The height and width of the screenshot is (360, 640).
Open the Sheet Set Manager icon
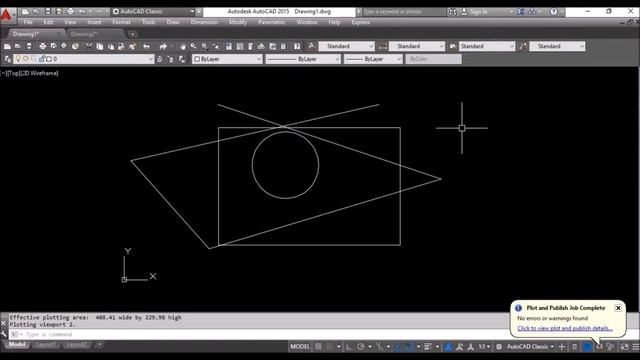pos(261,47)
